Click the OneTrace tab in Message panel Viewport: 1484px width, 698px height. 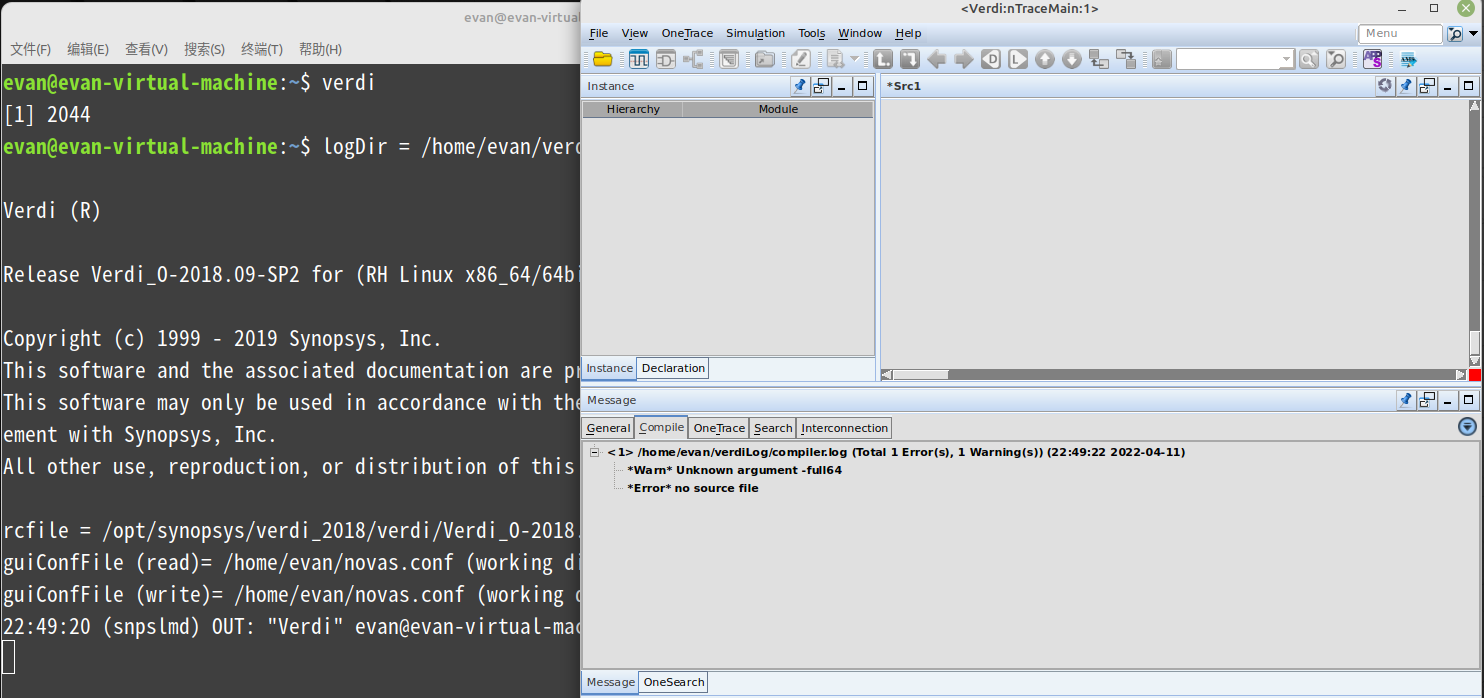pyautogui.click(x=718, y=428)
